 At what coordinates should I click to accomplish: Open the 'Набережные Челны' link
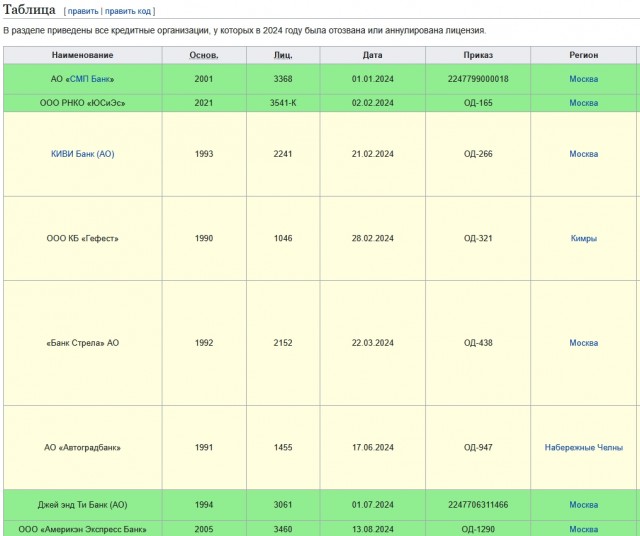tap(584, 447)
